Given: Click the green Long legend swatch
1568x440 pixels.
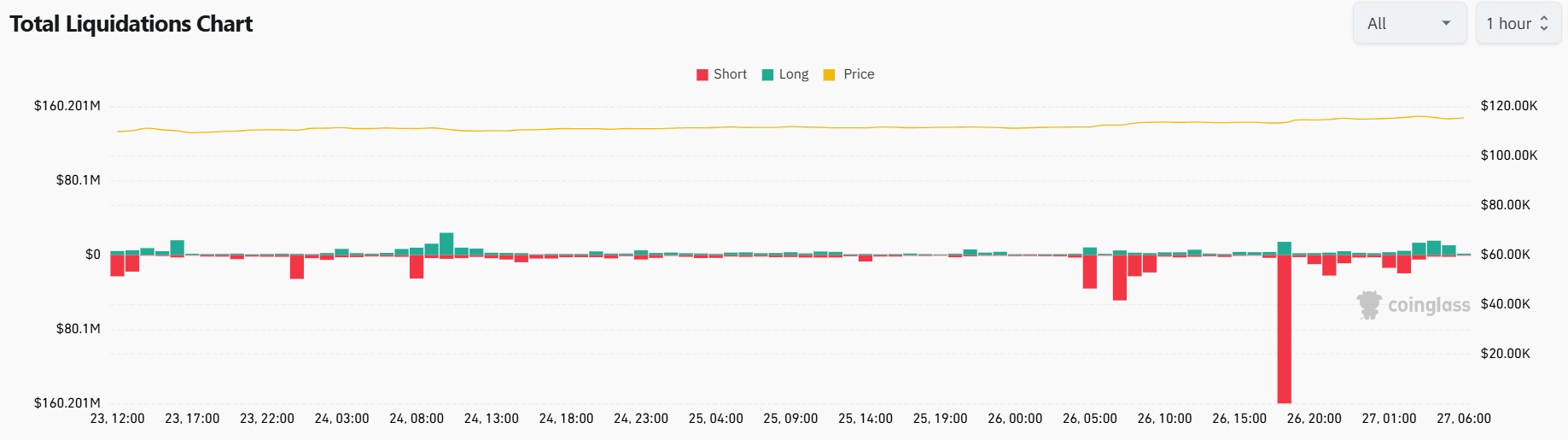Looking at the screenshot, I should pos(767,74).
